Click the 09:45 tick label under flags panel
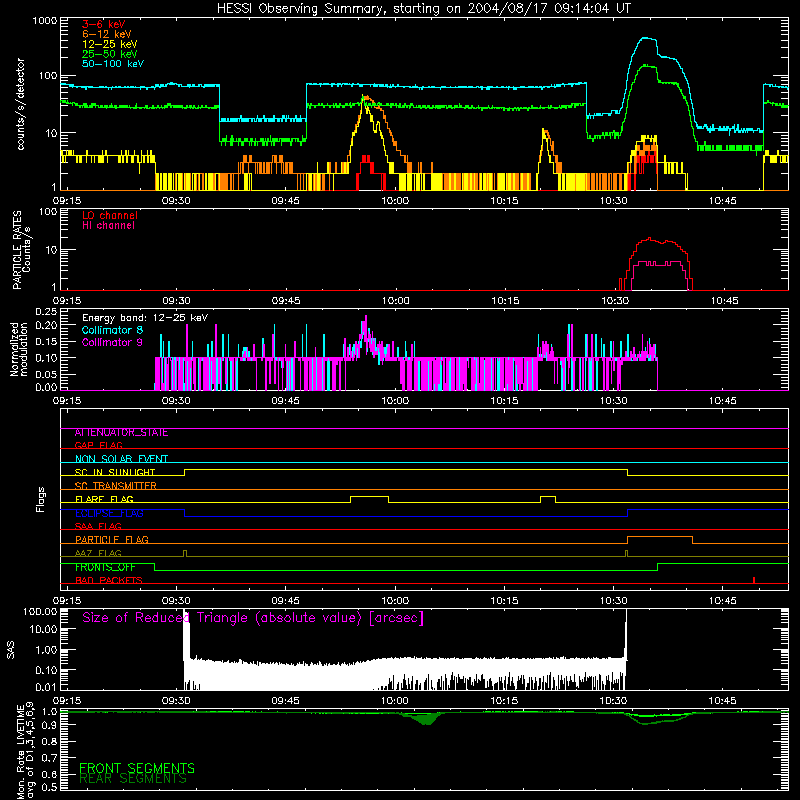 [286, 601]
